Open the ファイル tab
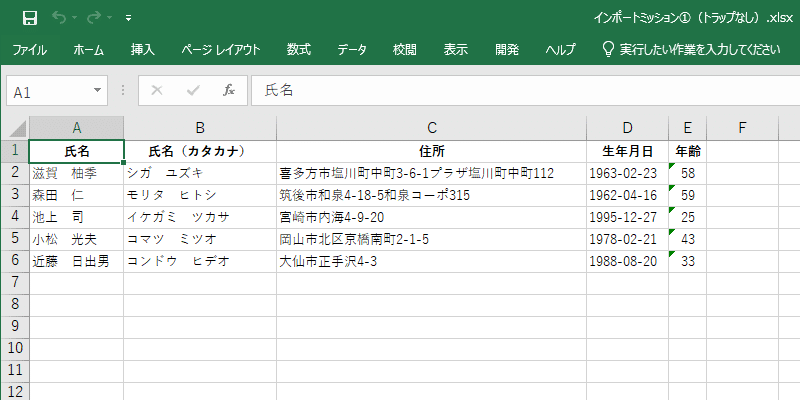Viewport: 800px width, 400px height. [x=30, y=49]
